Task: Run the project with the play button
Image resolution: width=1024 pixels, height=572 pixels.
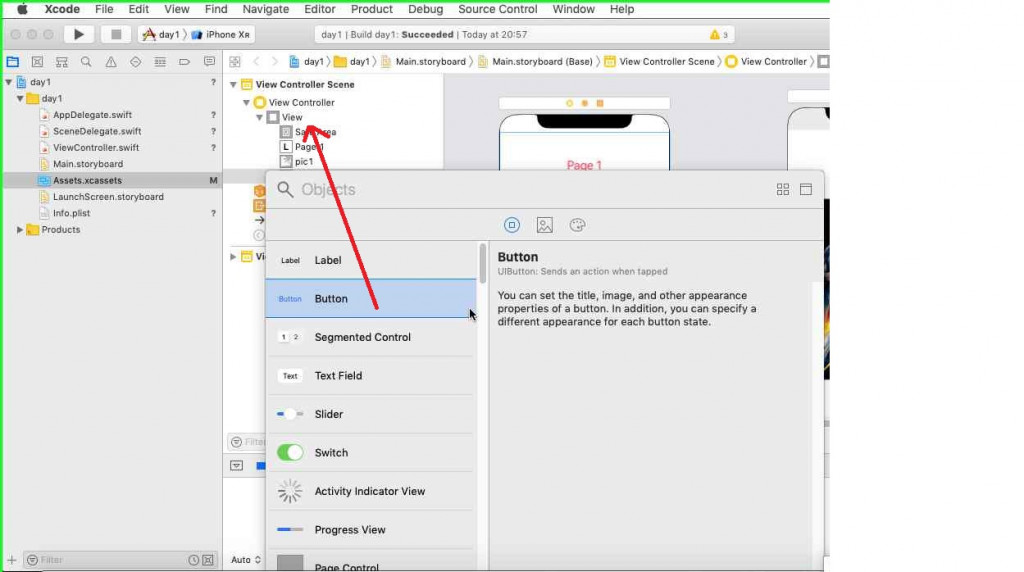Action: coord(78,35)
